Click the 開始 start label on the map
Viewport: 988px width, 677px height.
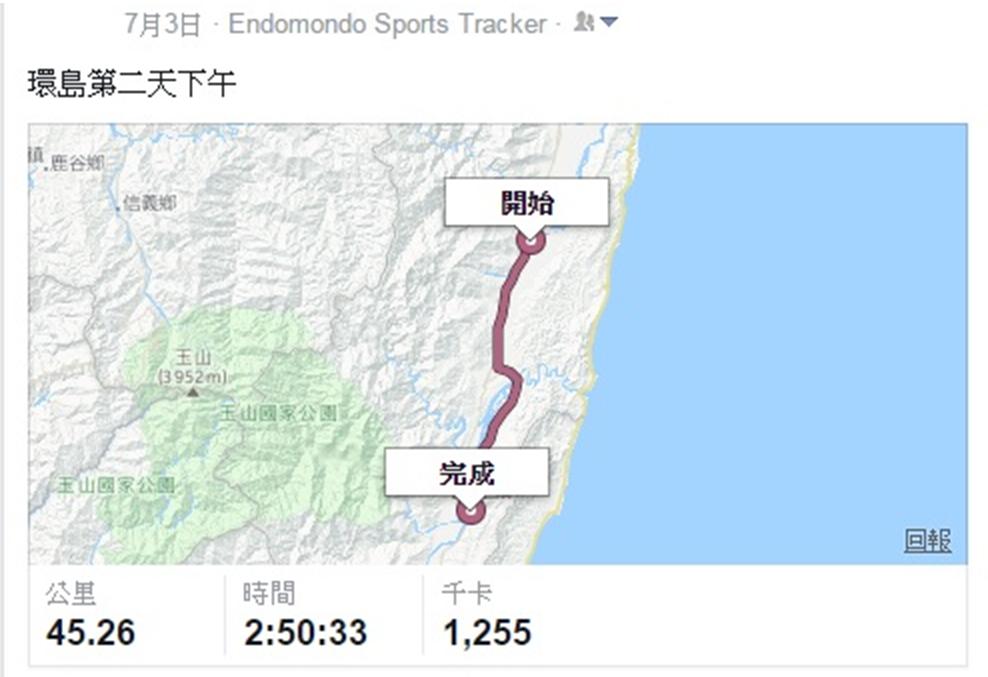[527, 202]
